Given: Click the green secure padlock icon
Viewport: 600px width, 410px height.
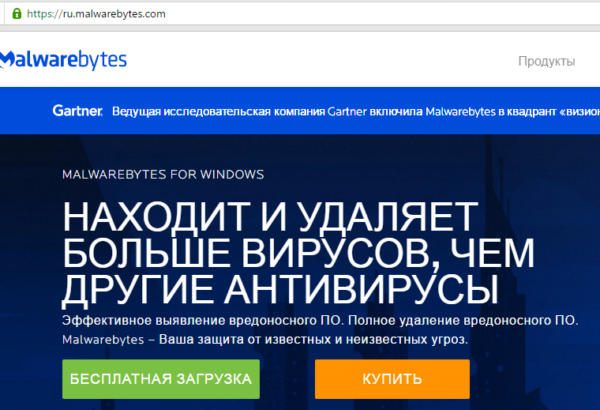Looking at the screenshot, I should 16,14.
